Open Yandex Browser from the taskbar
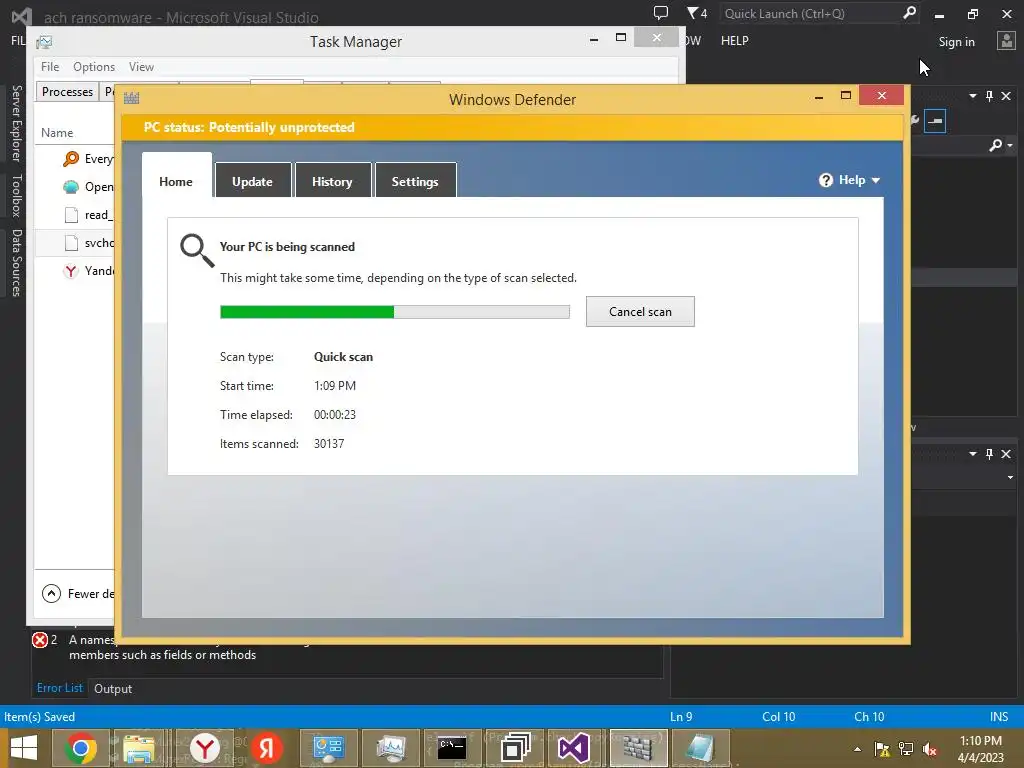1024x768 pixels. 204,748
